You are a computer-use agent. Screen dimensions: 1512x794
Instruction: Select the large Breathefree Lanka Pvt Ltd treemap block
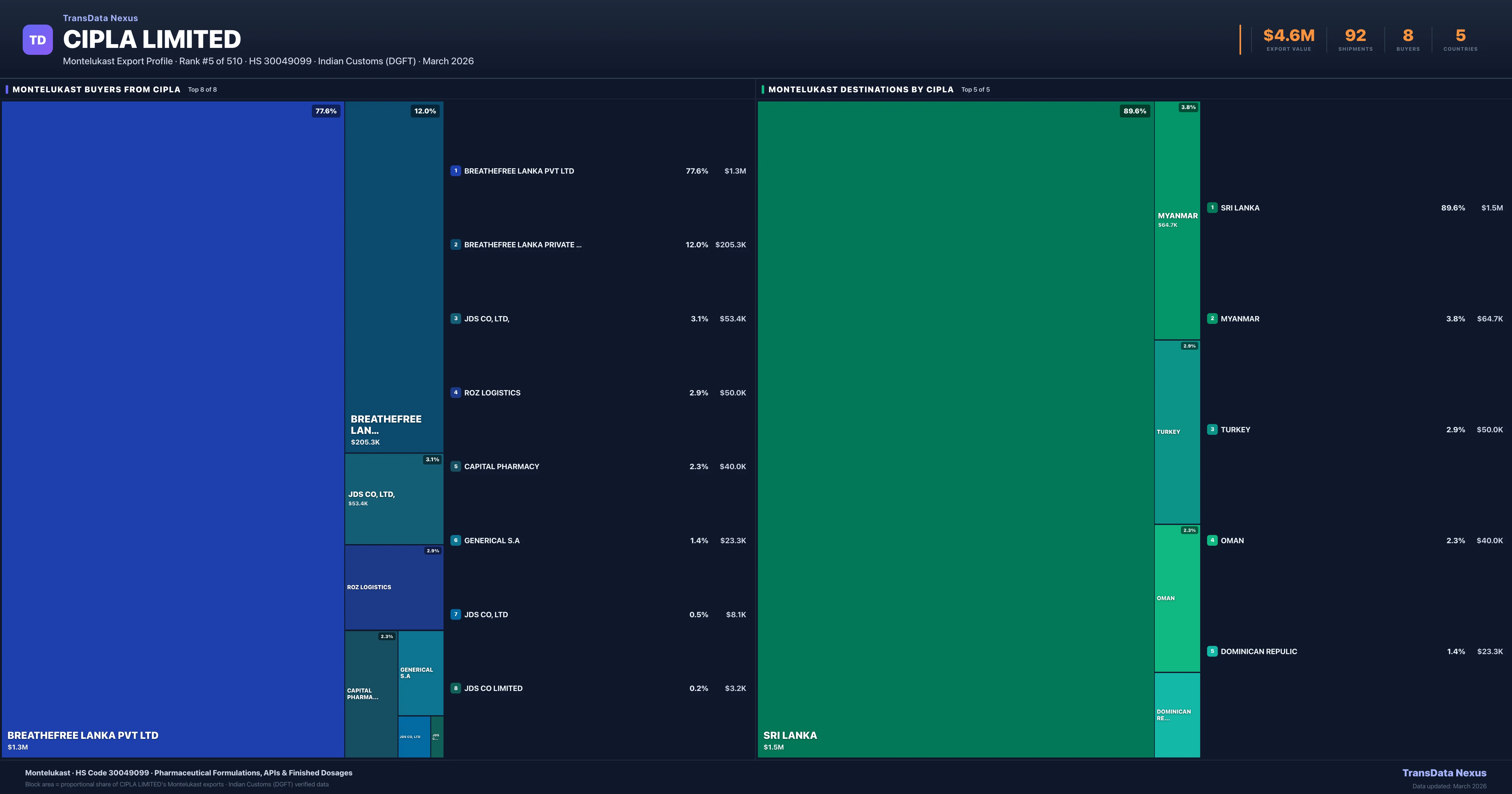[173, 429]
